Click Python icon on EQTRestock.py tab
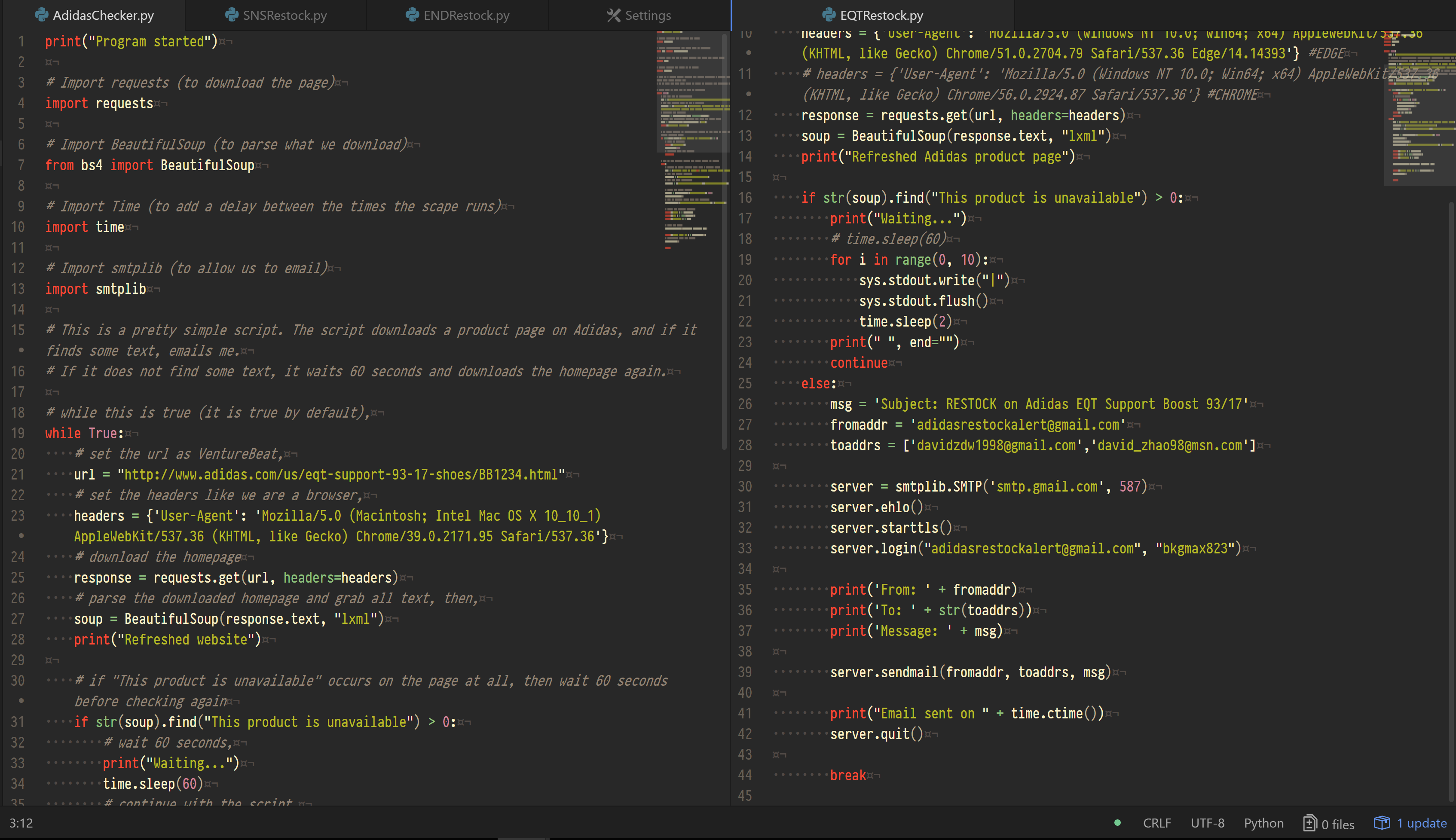The width and height of the screenshot is (1456, 840). tap(829, 15)
